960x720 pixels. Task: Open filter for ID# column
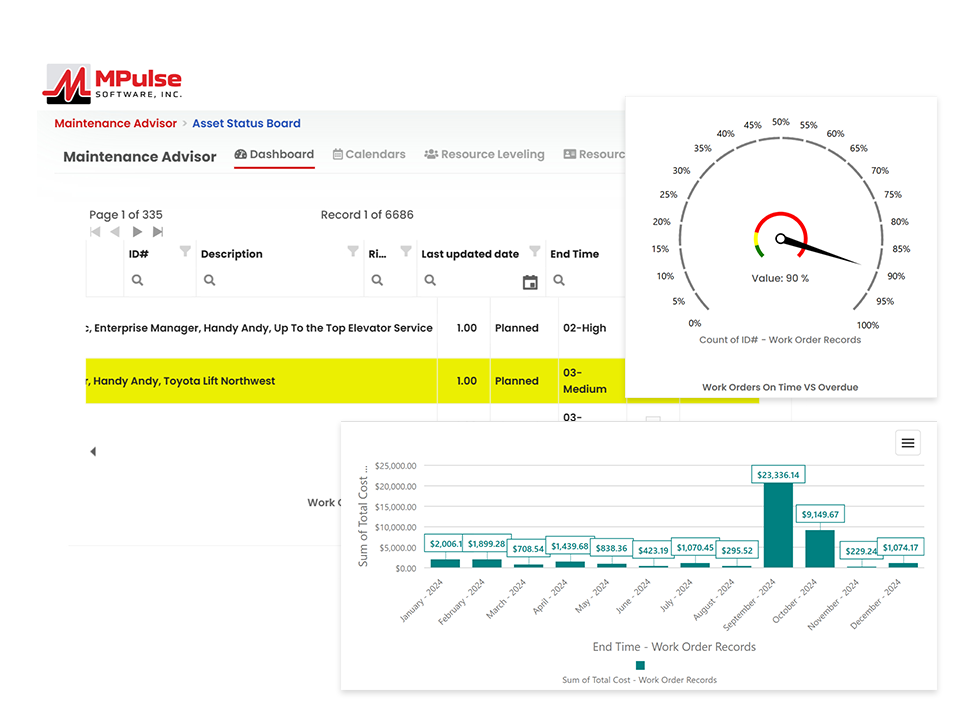coord(185,251)
